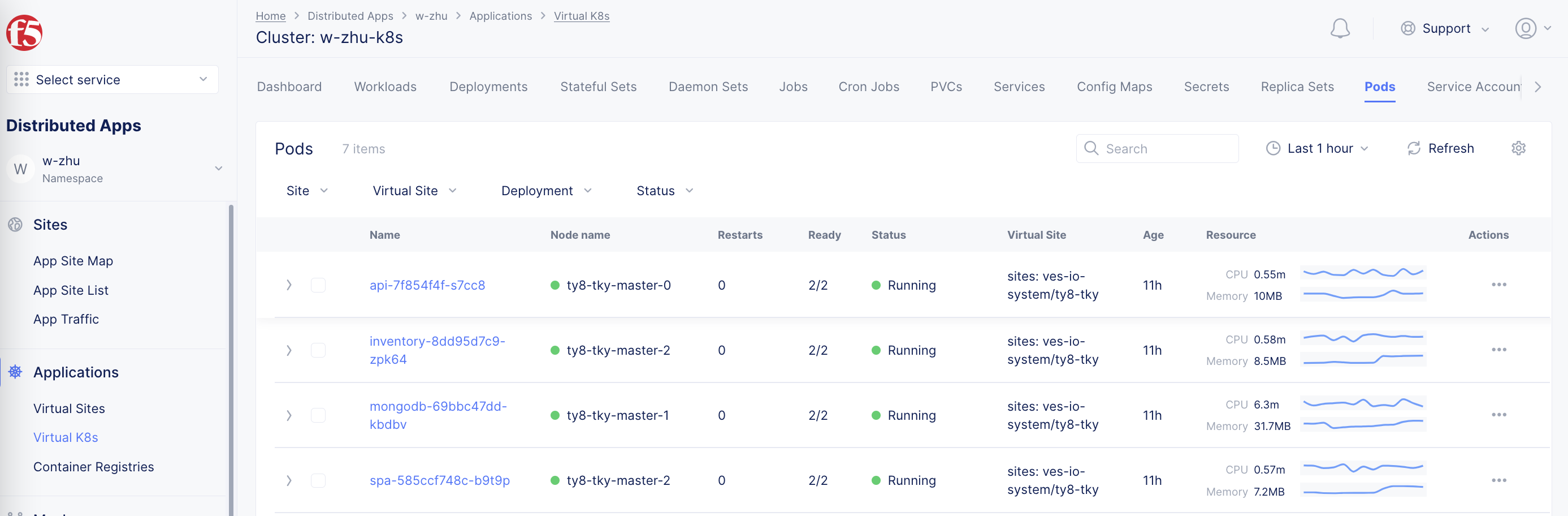Switch to the Config Maps tab

[x=1115, y=87]
